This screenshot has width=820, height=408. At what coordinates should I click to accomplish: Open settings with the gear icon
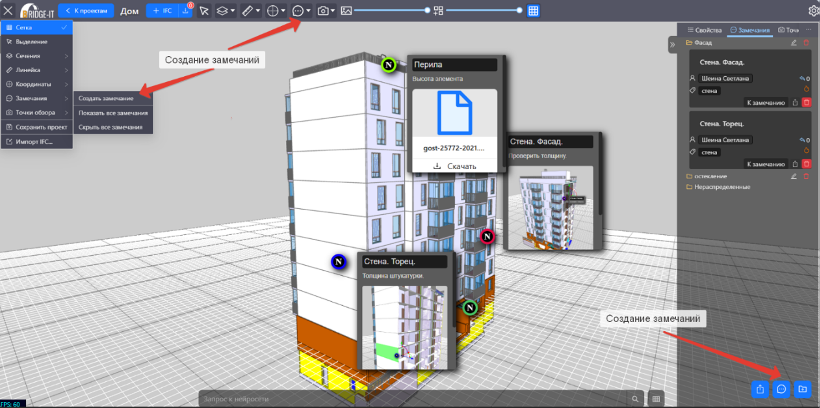pos(813,10)
